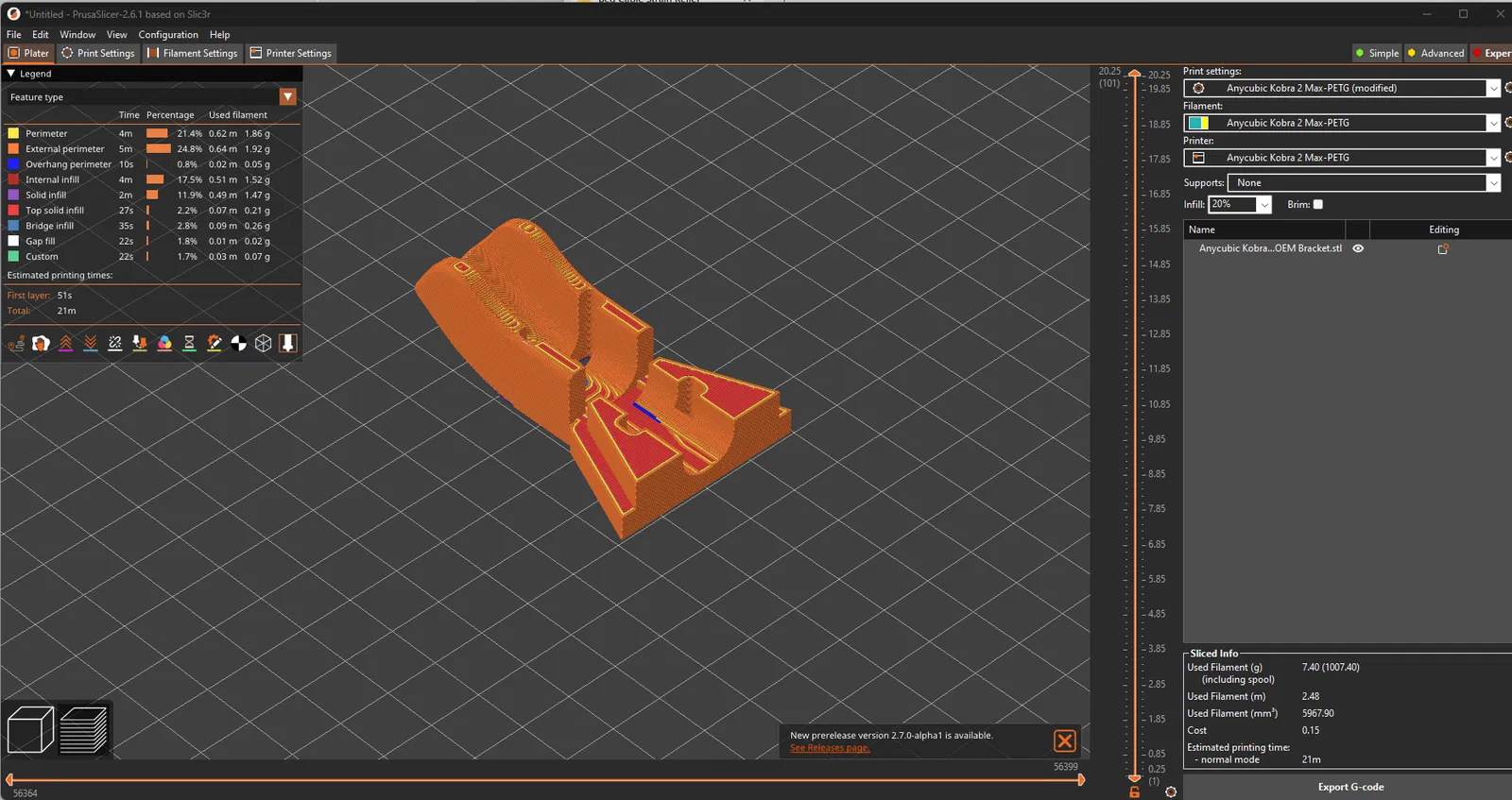Image resolution: width=1512 pixels, height=800 pixels.
Task: Toggle the Wipe visibility icon
Action: 41,344
